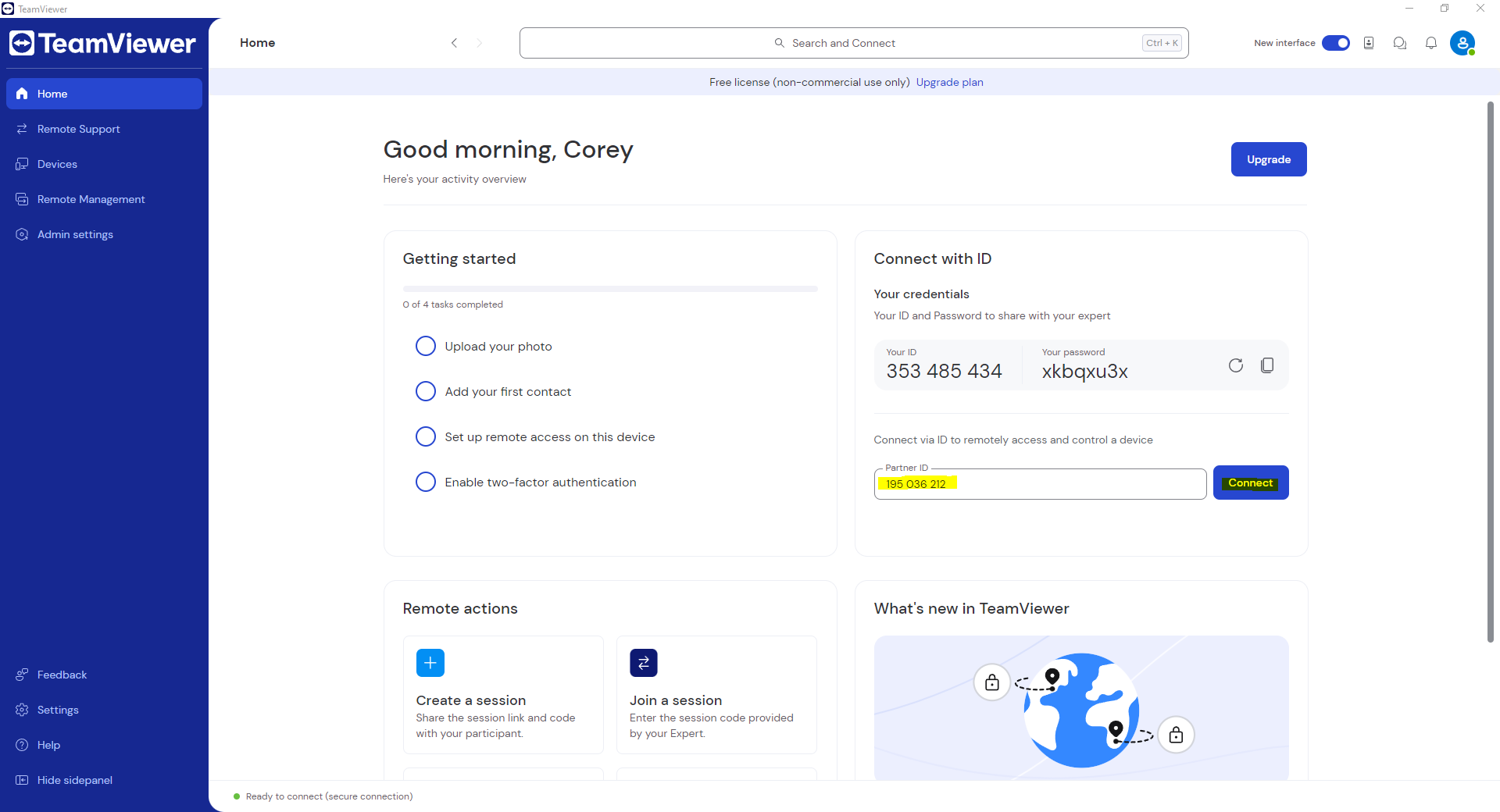Click the Getting started progress bar
The width and height of the screenshot is (1500, 812).
[x=609, y=288]
